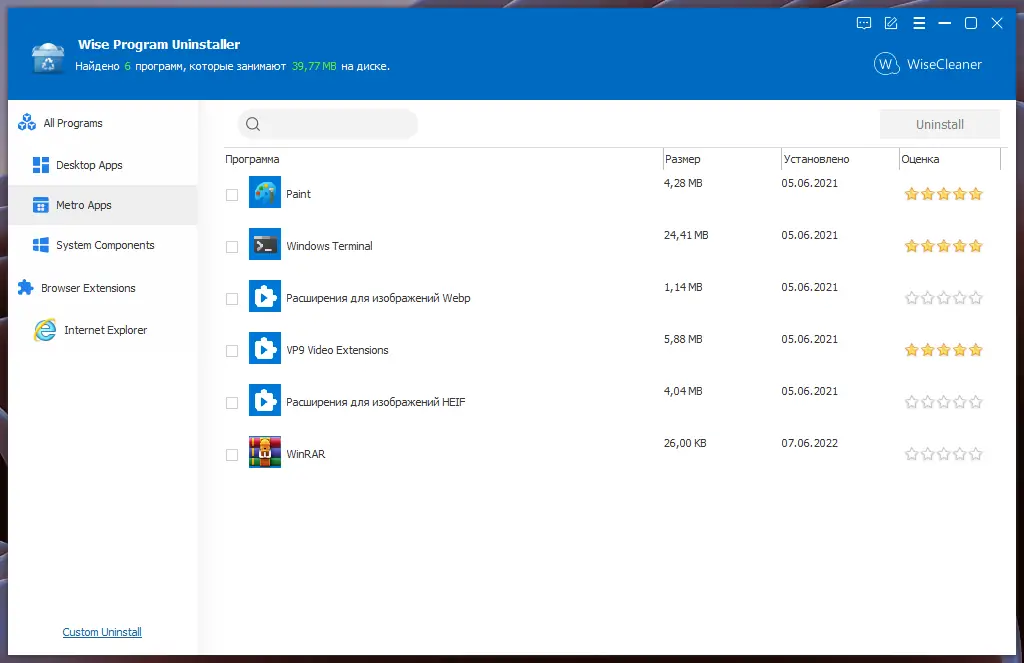Click the WinRAR icon in the program list
Image resolution: width=1024 pixels, height=663 pixels.
[x=265, y=452]
